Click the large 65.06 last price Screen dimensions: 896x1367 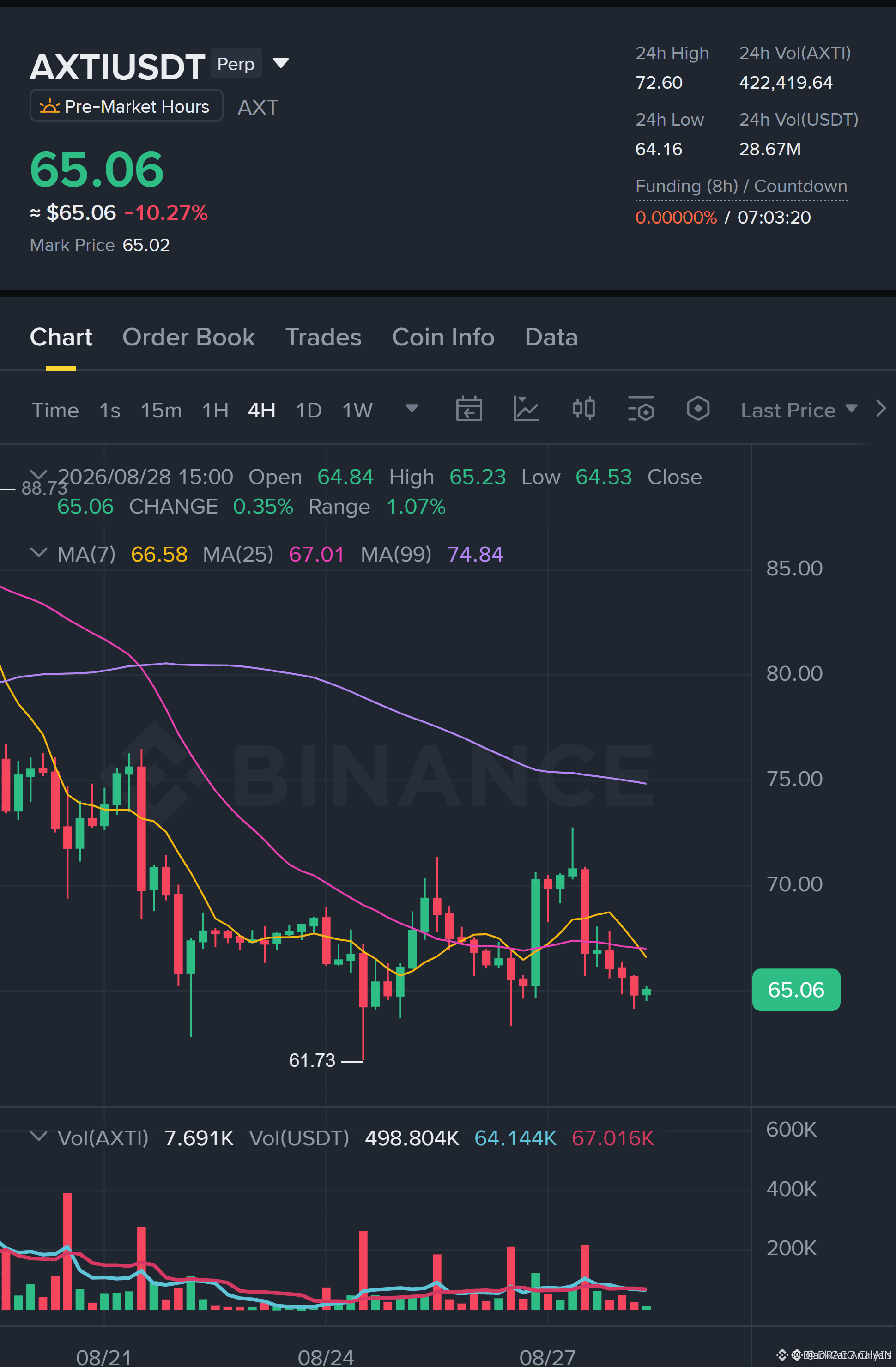(97, 169)
